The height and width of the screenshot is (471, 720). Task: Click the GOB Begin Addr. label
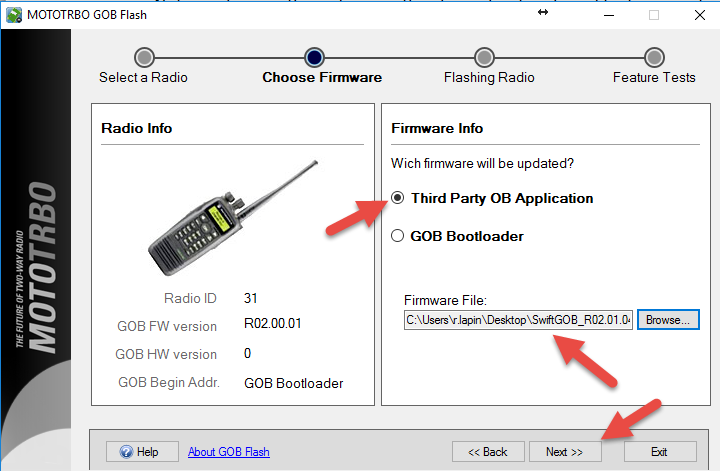click(169, 382)
